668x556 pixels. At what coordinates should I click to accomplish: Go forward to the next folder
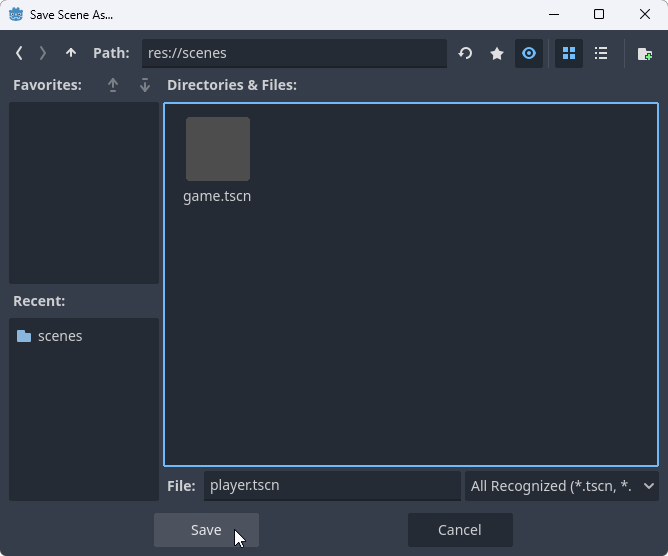(x=43, y=53)
